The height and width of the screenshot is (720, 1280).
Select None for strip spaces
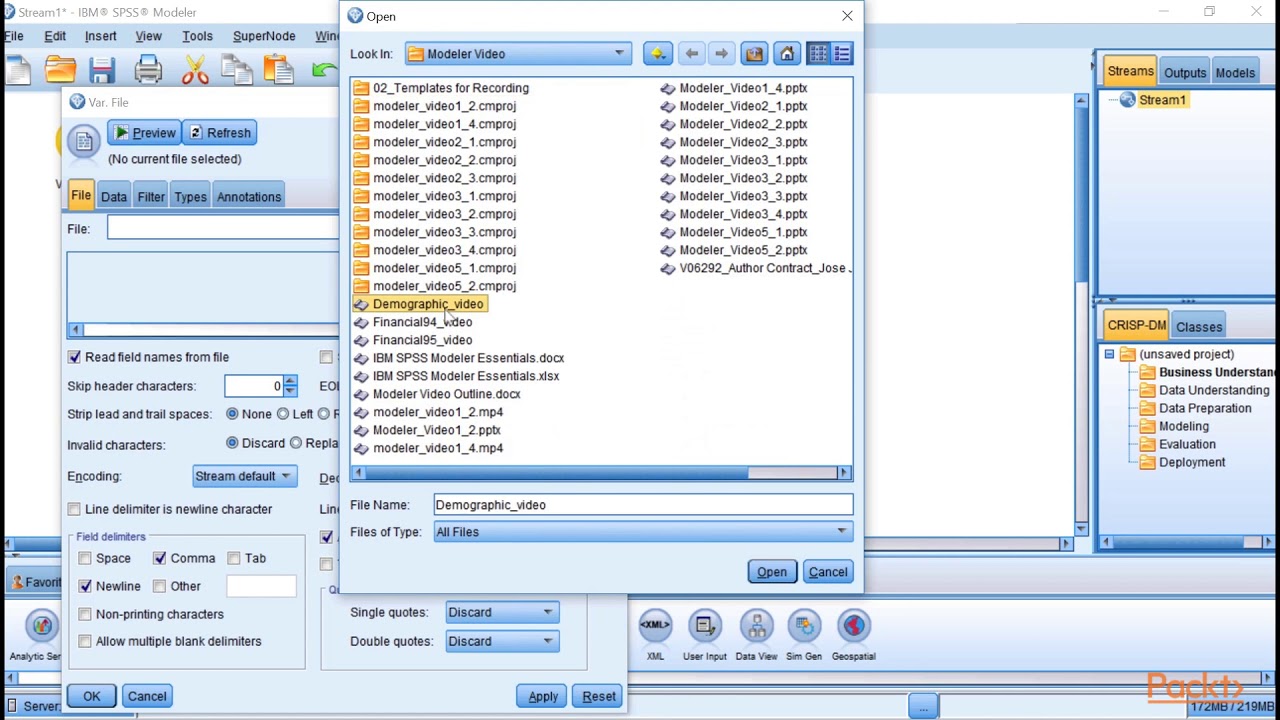(232, 414)
